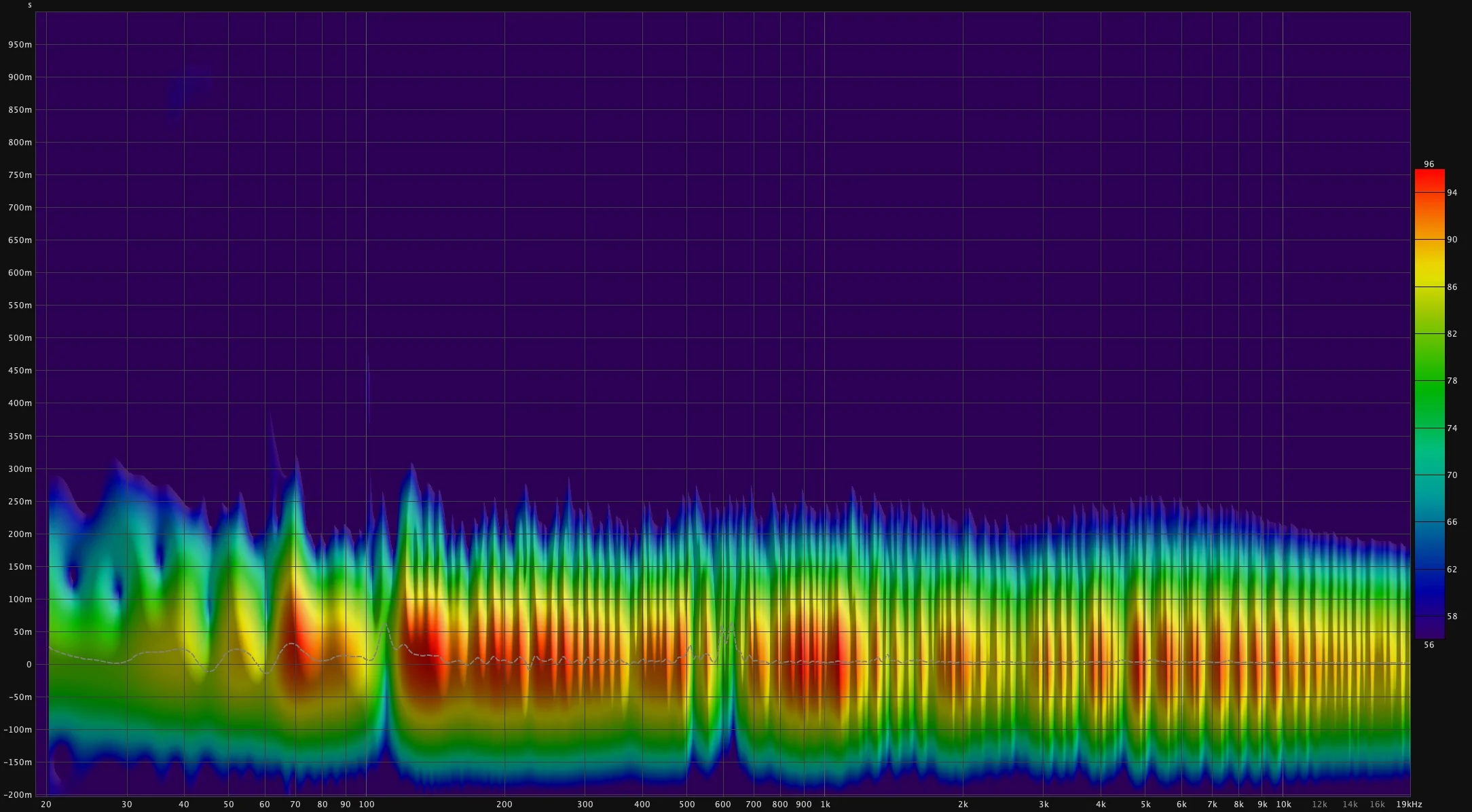Image resolution: width=1472 pixels, height=812 pixels.
Task: Select the "66" tick on the color scale
Action: pos(1452,522)
